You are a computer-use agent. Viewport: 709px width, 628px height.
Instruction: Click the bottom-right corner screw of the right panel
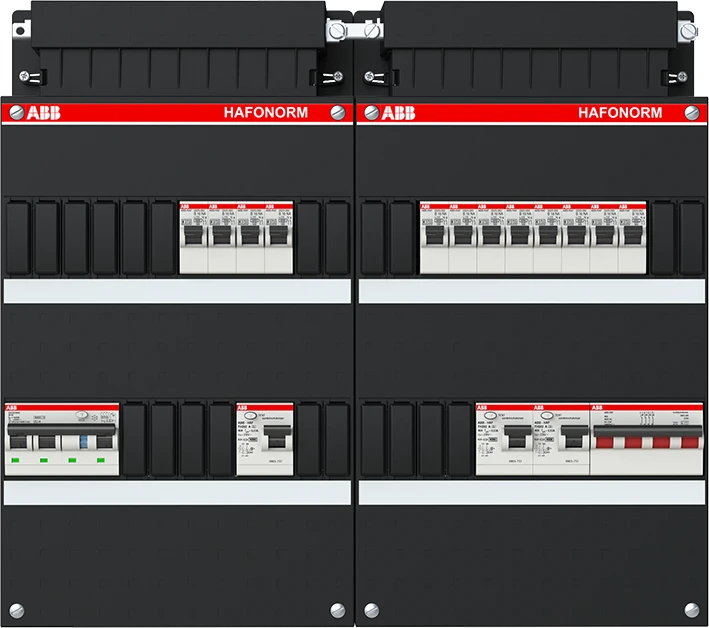[x=692, y=609]
